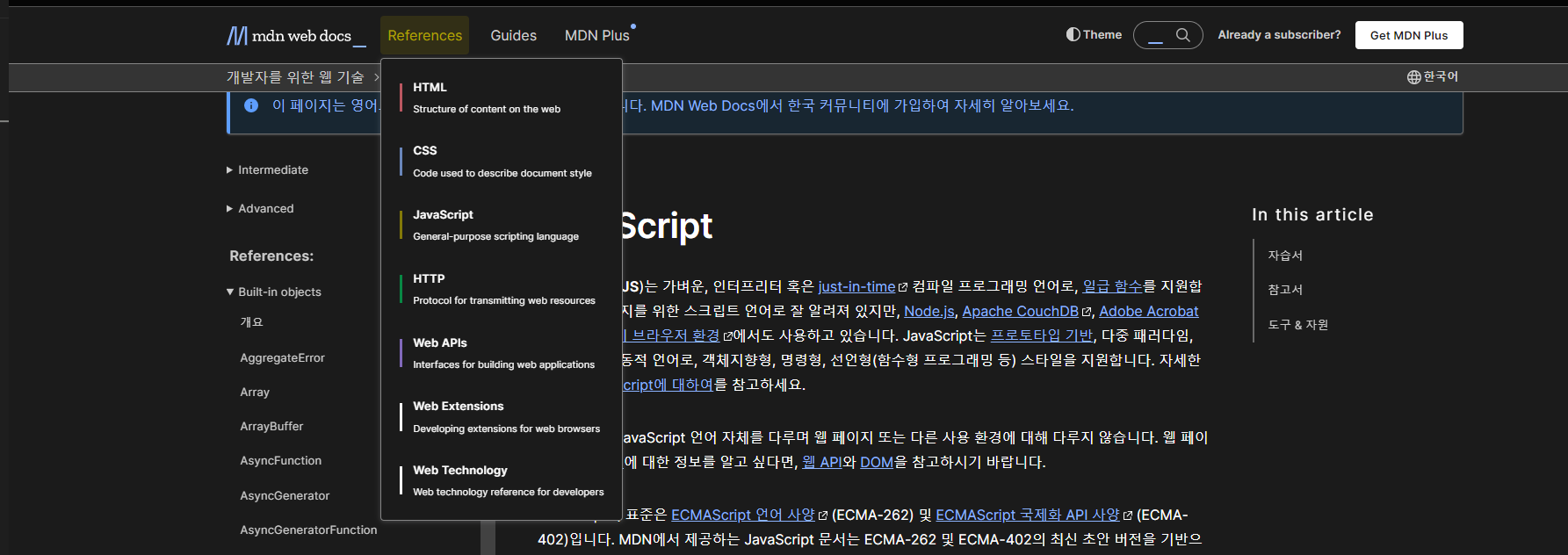
Task: Expand the Advanced sidebar section
Action: tap(261, 209)
